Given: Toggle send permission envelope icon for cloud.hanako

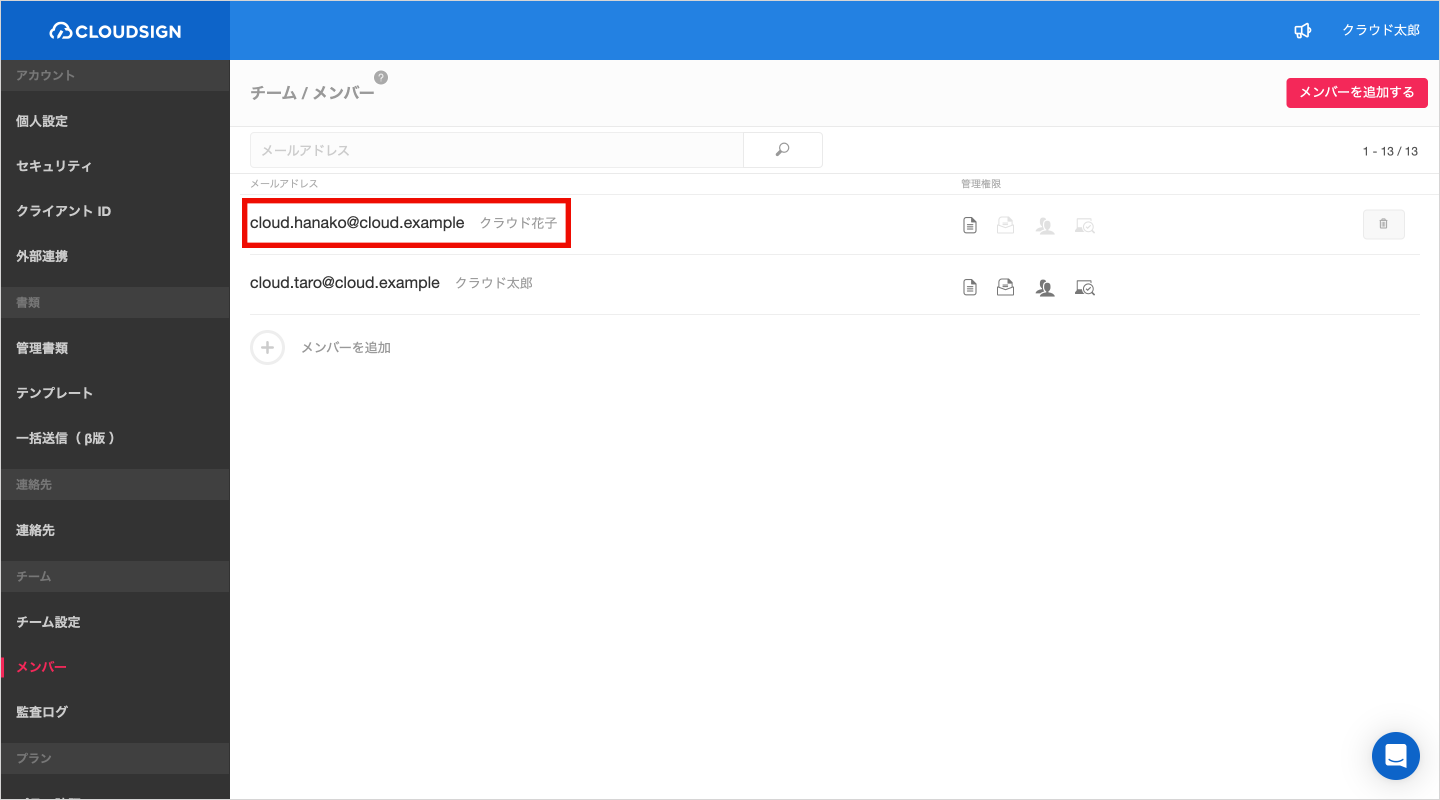Looking at the screenshot, I should pyautogui.click(x=1006, y=226).
